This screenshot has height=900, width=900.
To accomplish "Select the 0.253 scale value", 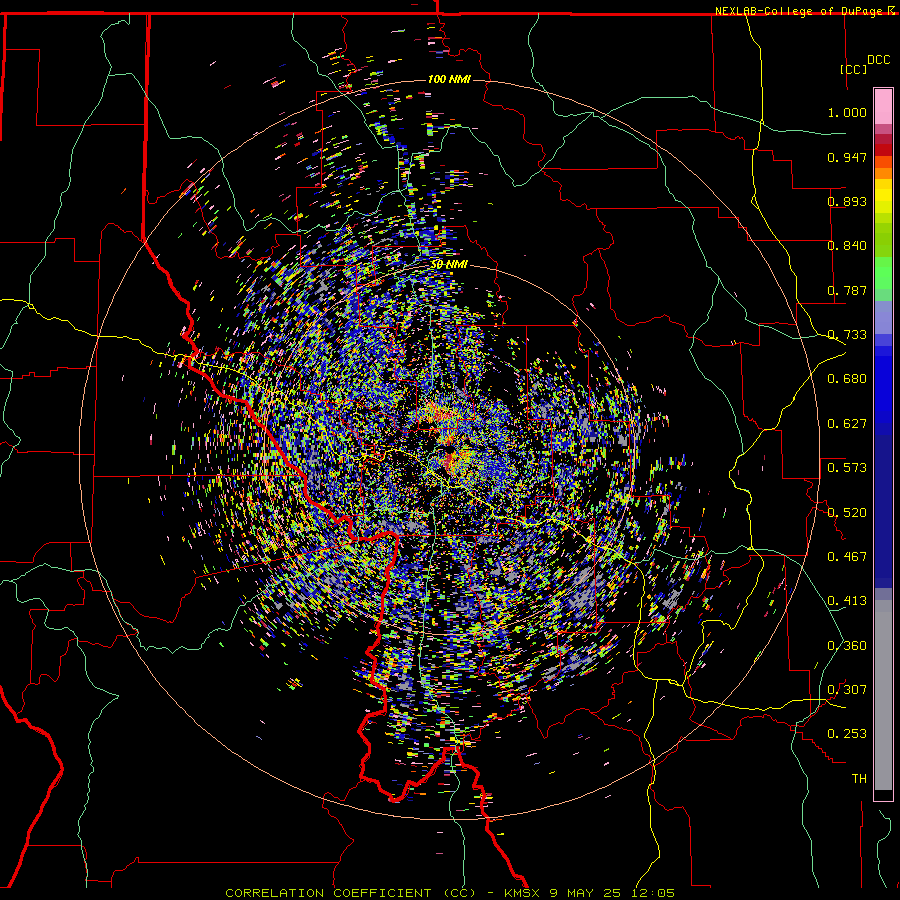I will point(847,734).
